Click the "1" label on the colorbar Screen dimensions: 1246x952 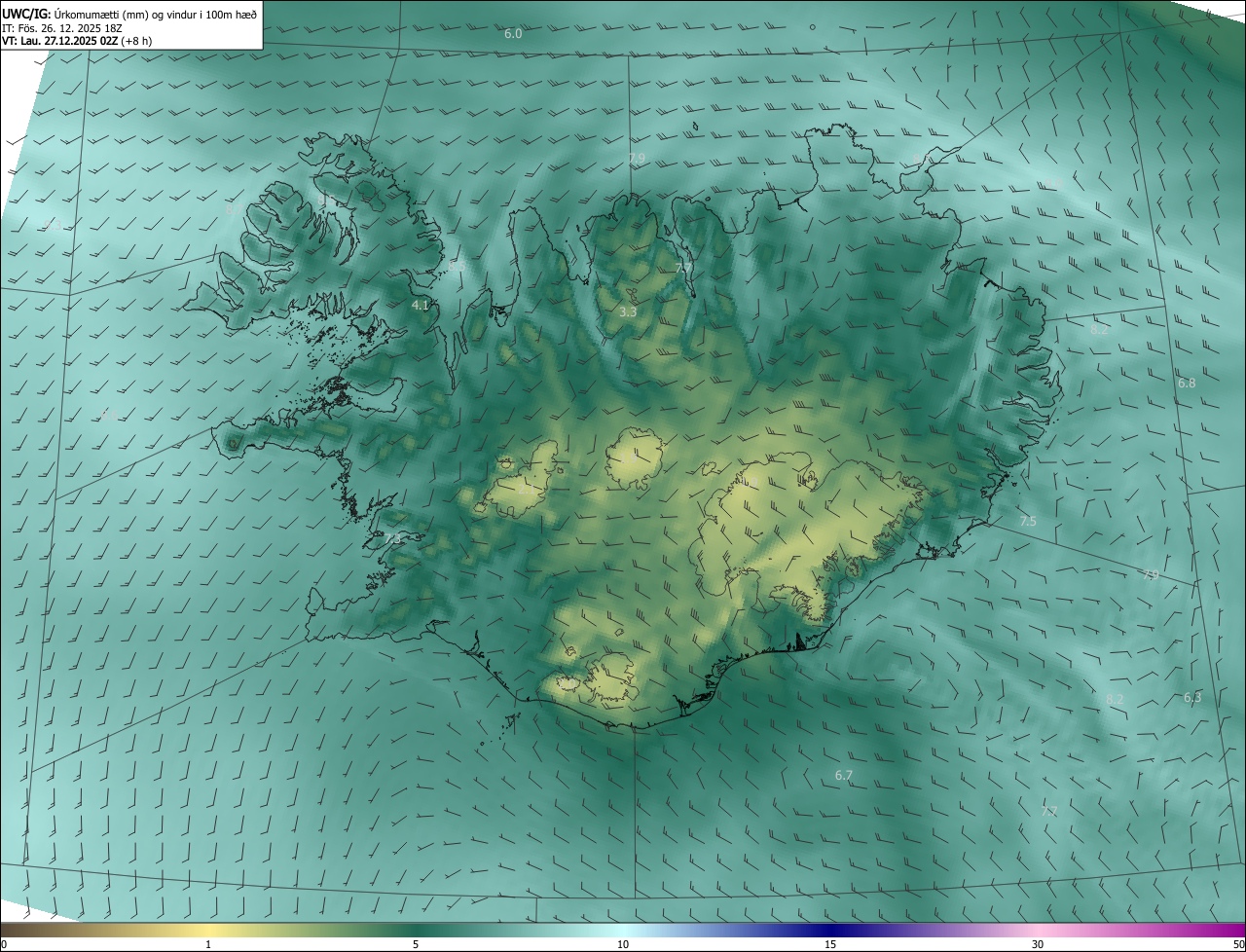pos(208,944)
